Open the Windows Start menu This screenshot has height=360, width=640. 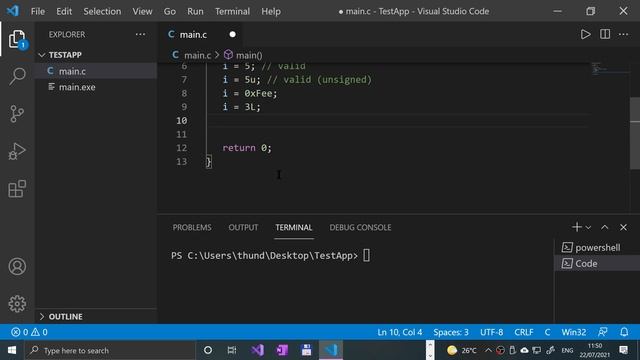click(x=11, y=350)
